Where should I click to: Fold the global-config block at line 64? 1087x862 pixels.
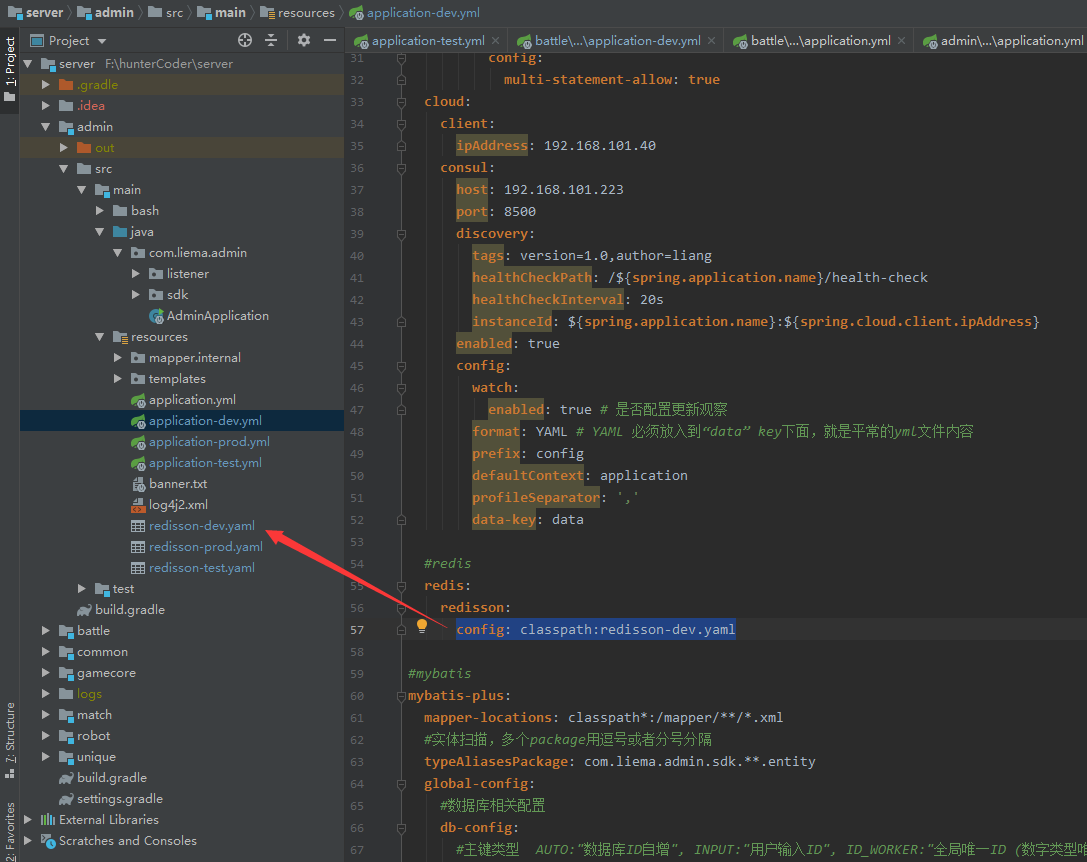(x=401, y=784)
